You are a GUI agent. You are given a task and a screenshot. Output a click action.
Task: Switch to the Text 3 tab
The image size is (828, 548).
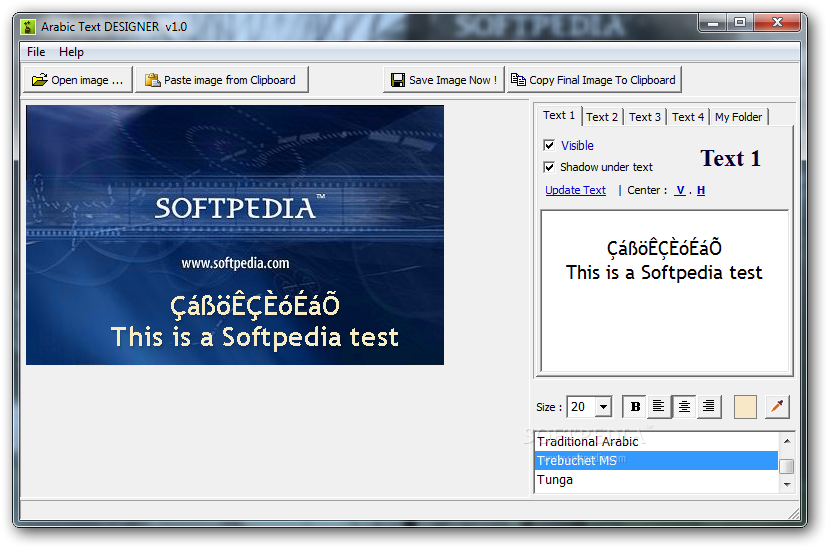[x=645, y=117]
